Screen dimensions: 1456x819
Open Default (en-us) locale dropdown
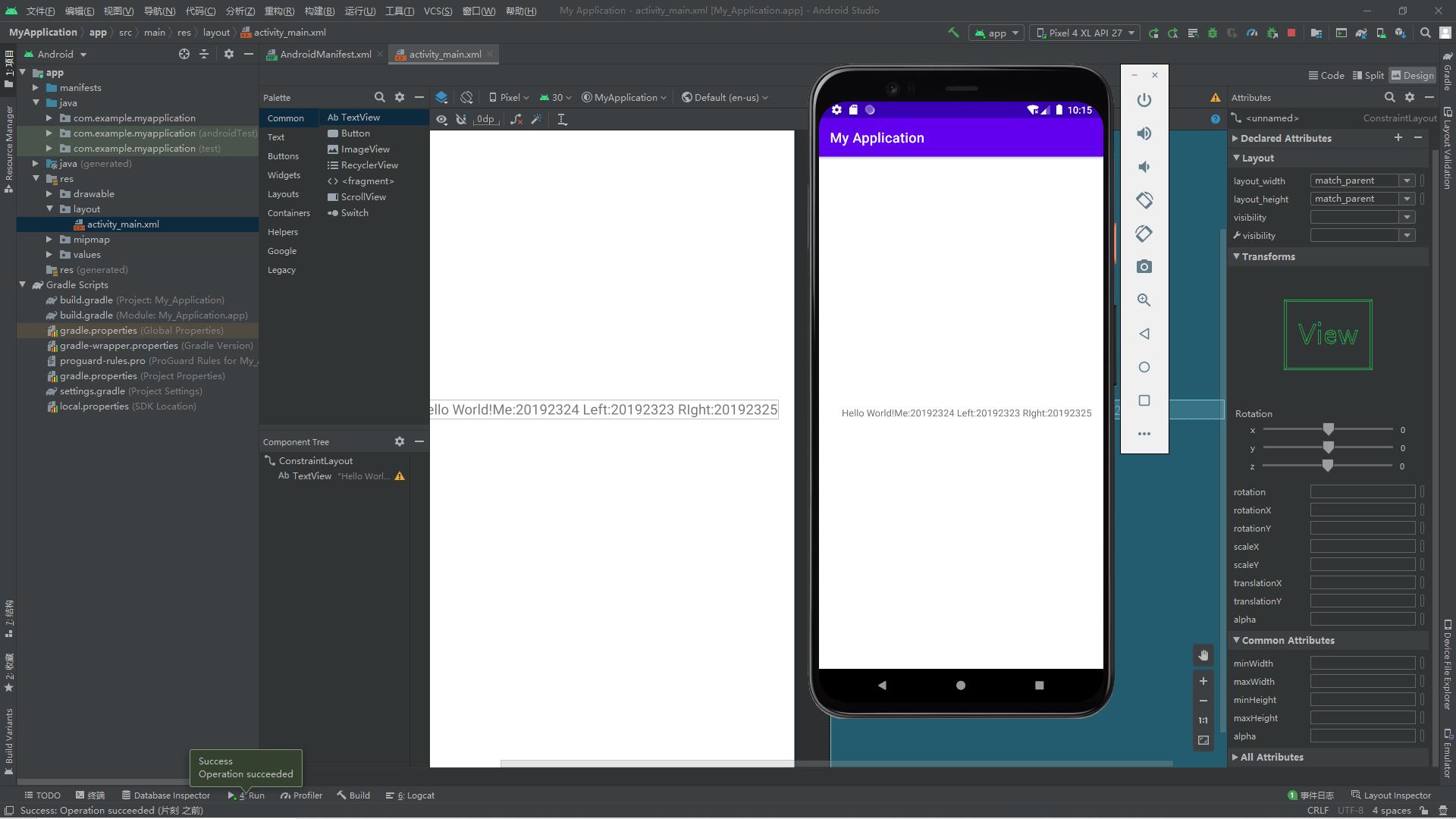click(x=725, y=97)
